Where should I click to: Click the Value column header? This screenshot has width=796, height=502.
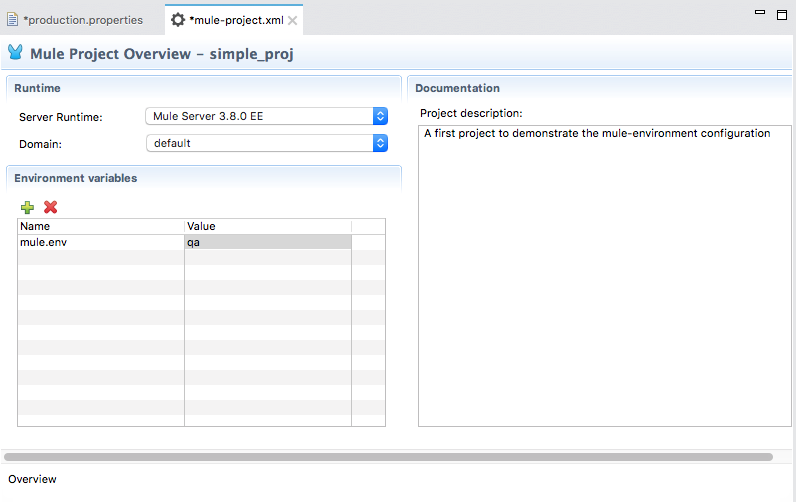coord(268,226)
